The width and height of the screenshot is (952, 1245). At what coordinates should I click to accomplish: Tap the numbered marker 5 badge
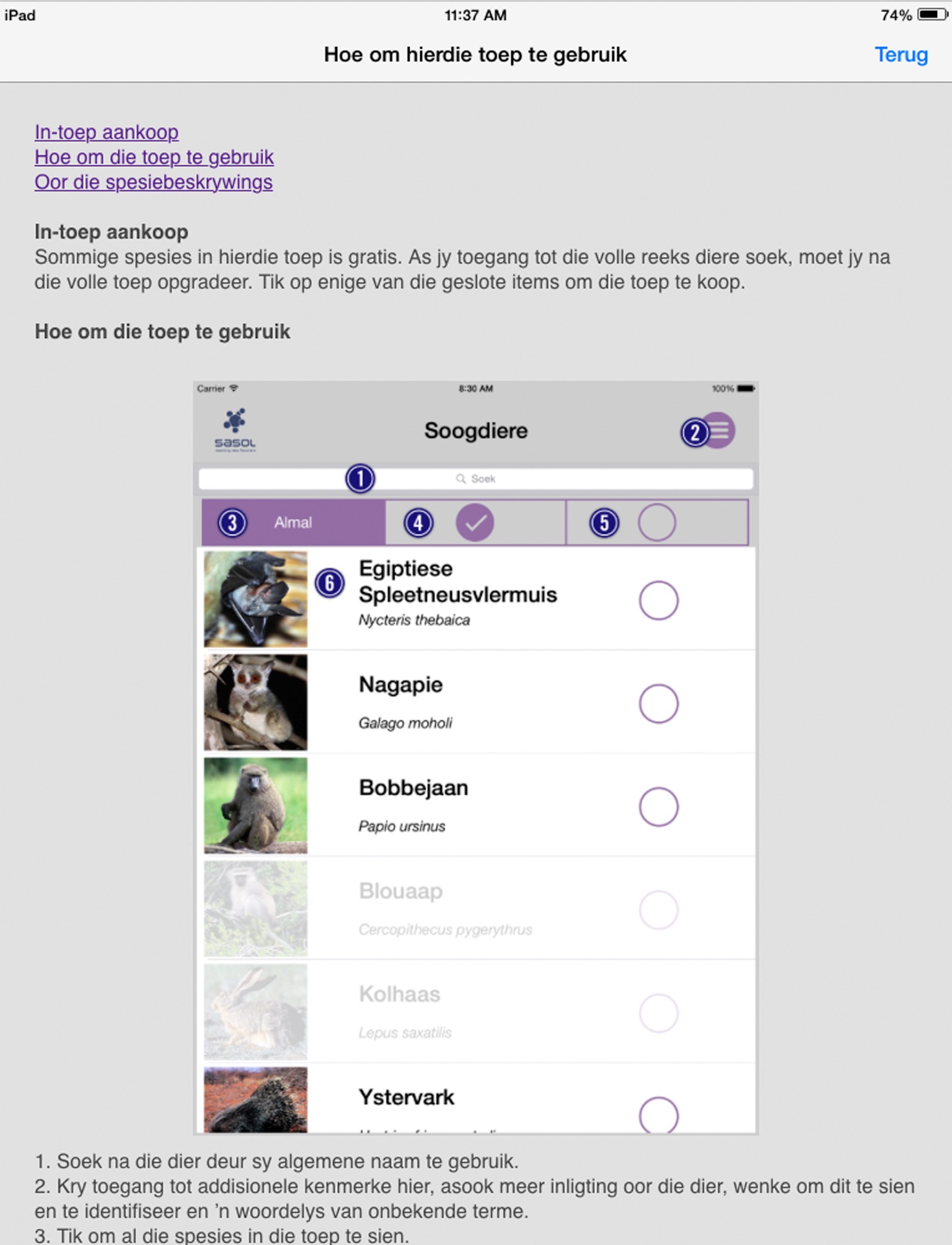(x=604, y=523)
